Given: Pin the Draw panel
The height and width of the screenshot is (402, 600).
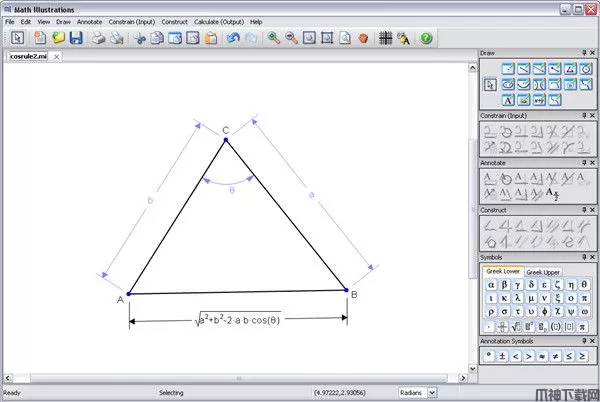Looking at the screenshot, I should pyautogui.click(x=583, y=53).
